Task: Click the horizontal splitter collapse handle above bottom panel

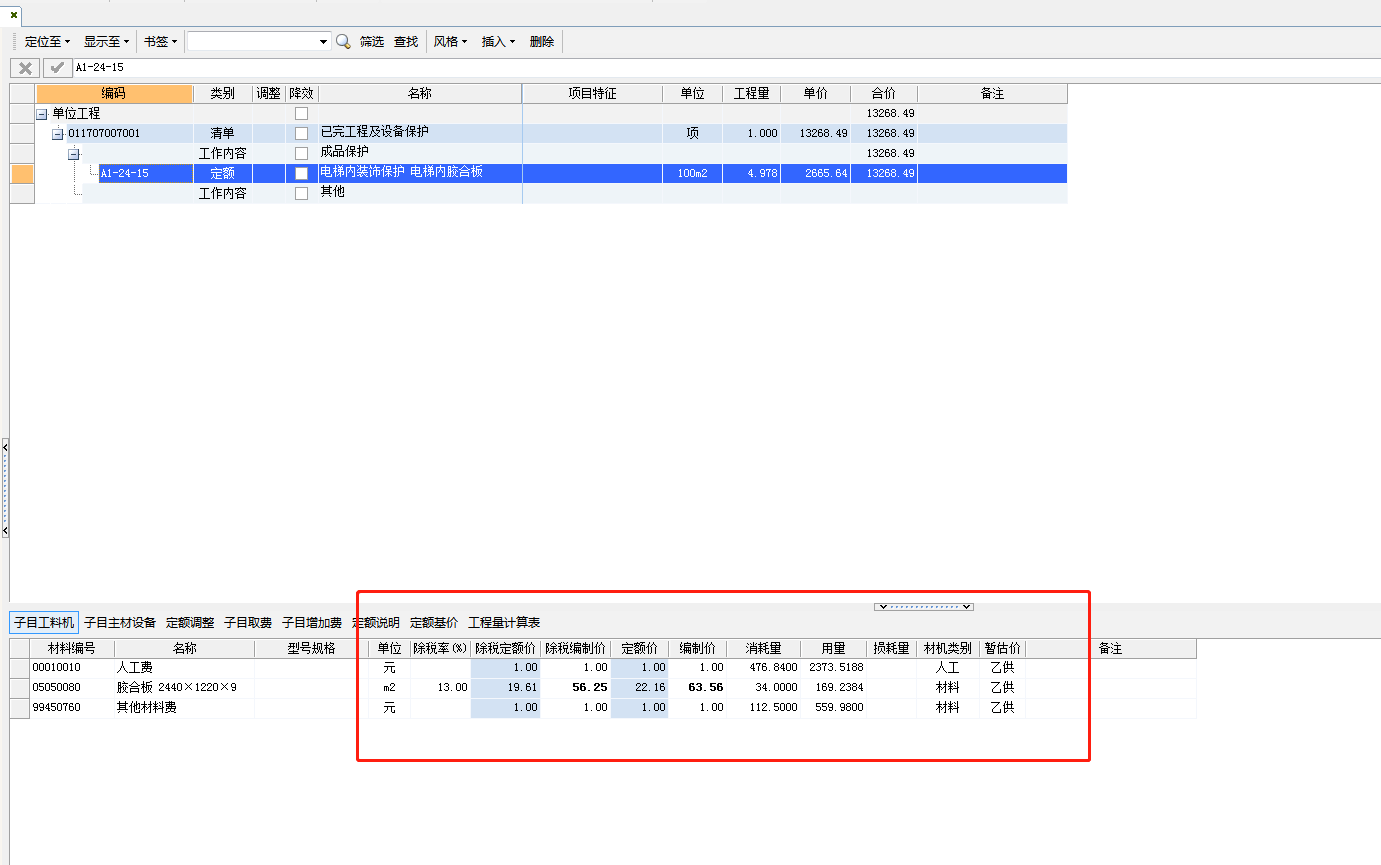Action: (x=923, y=606)
